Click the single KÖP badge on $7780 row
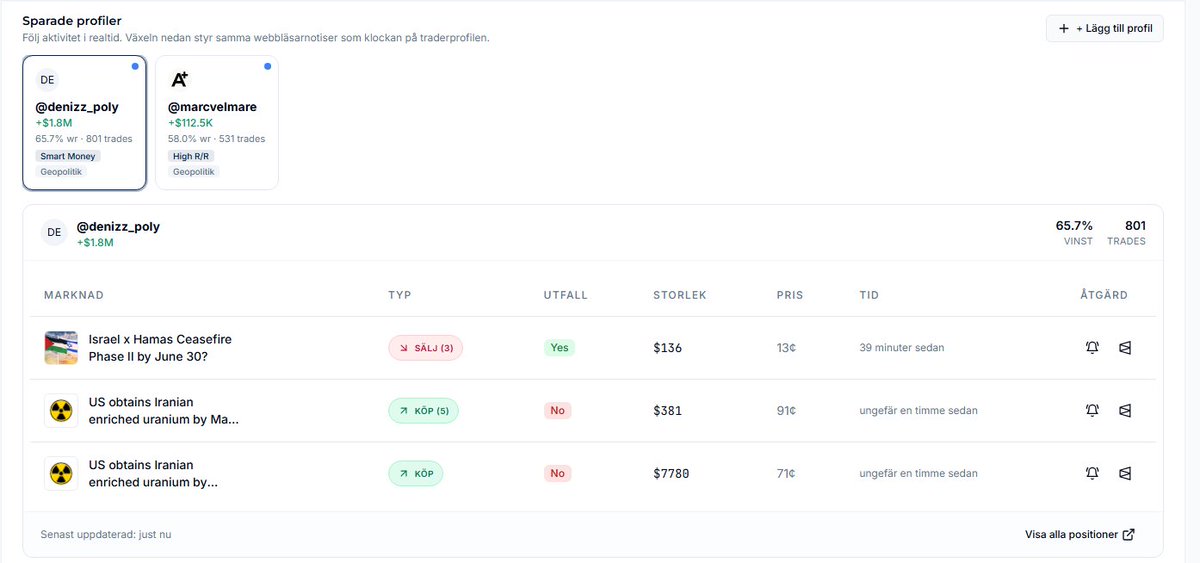 [x=415, y=473]
